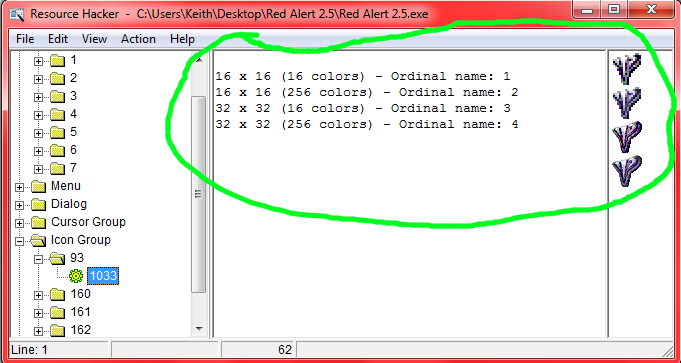Click the tree panel scroll down arrow
The height and width of the screenshot is (363, 681).
tap(199, 329)
